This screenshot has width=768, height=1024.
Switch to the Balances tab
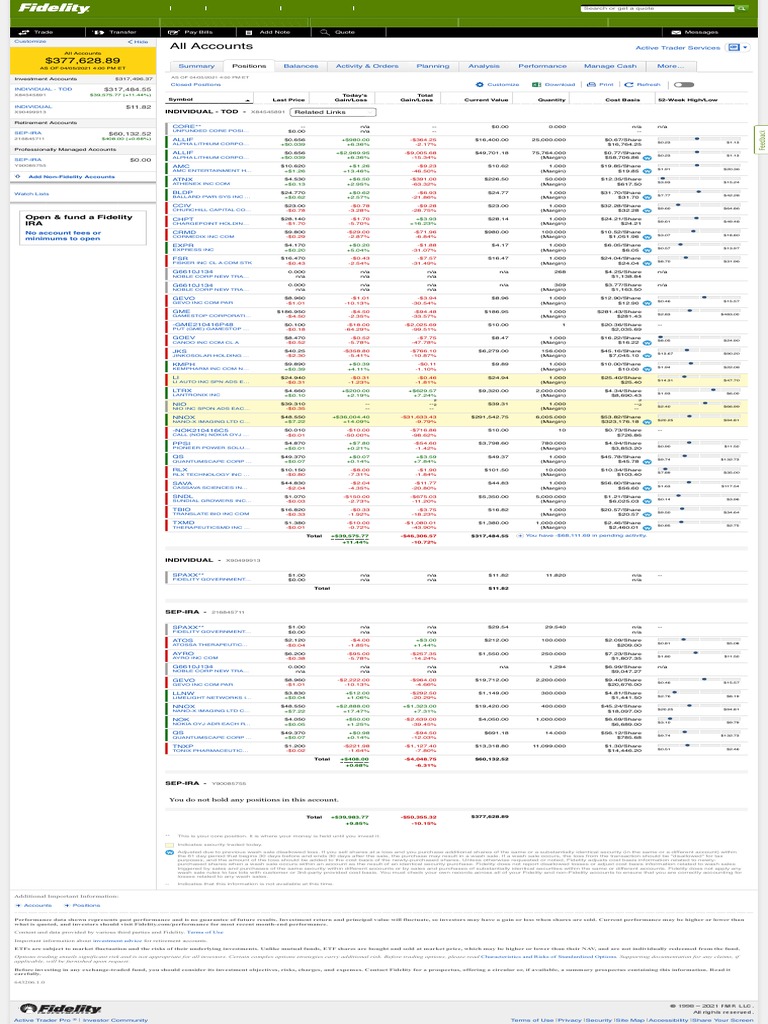point(301,66)
